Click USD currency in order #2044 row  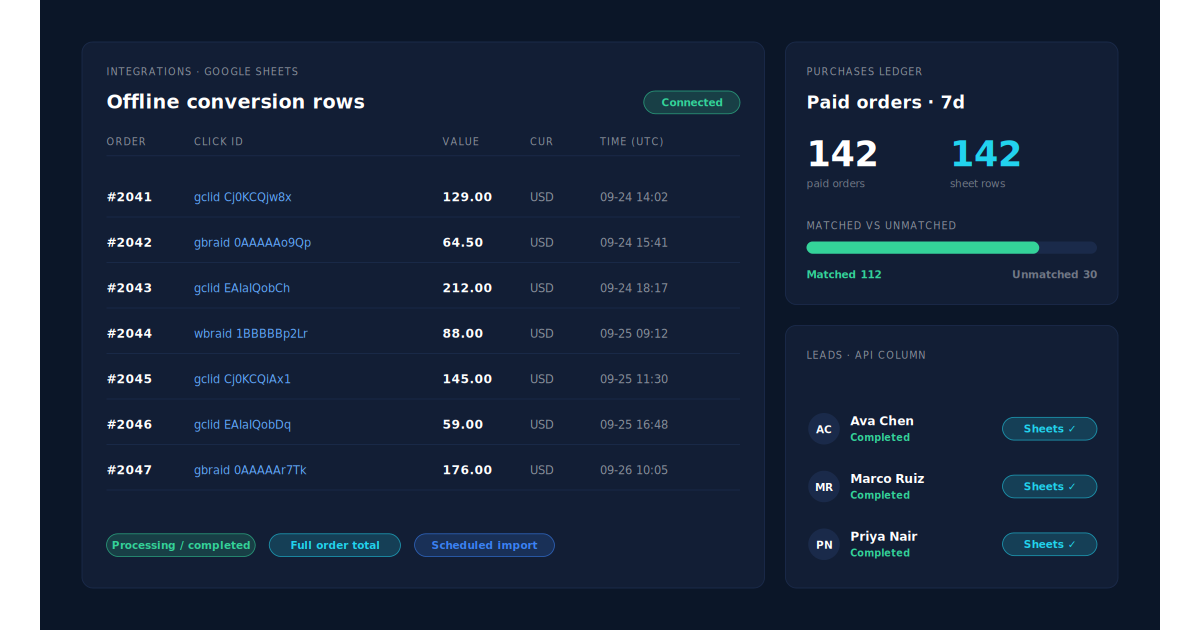(x=542, y=333)
